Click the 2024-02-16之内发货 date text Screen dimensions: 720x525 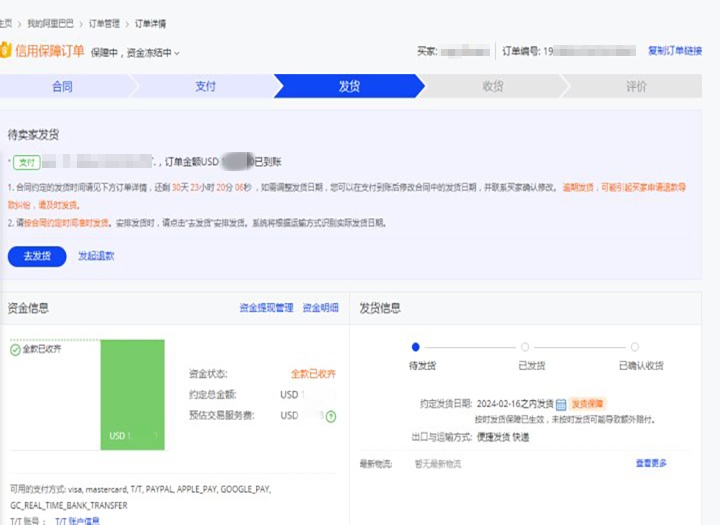click(x=515, y=404)
